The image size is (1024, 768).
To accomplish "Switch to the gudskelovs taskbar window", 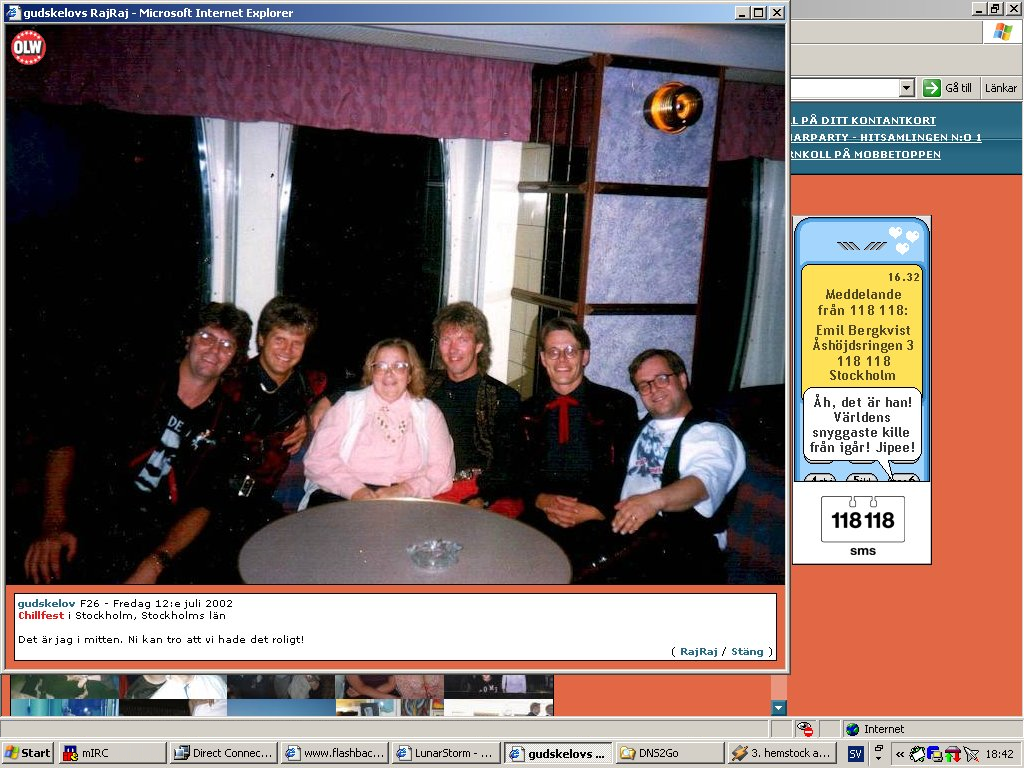I will click(559, 753).
